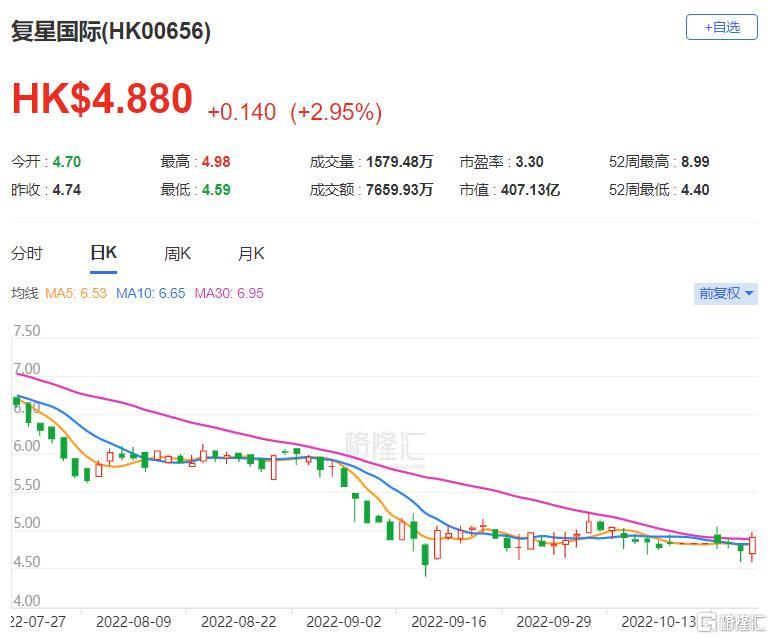
Task: Click 最高 value 4.98
Action: pos(216,161)
